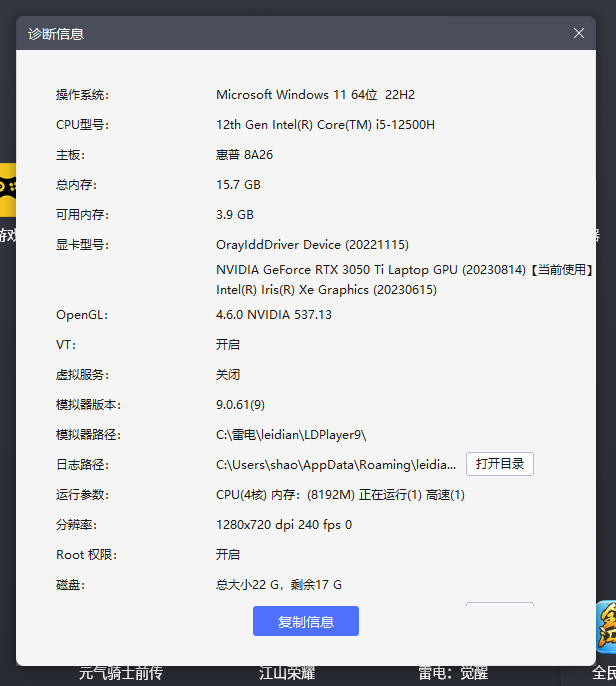
Task: Click the OpenGL label
Action: (x=82, y=315)
